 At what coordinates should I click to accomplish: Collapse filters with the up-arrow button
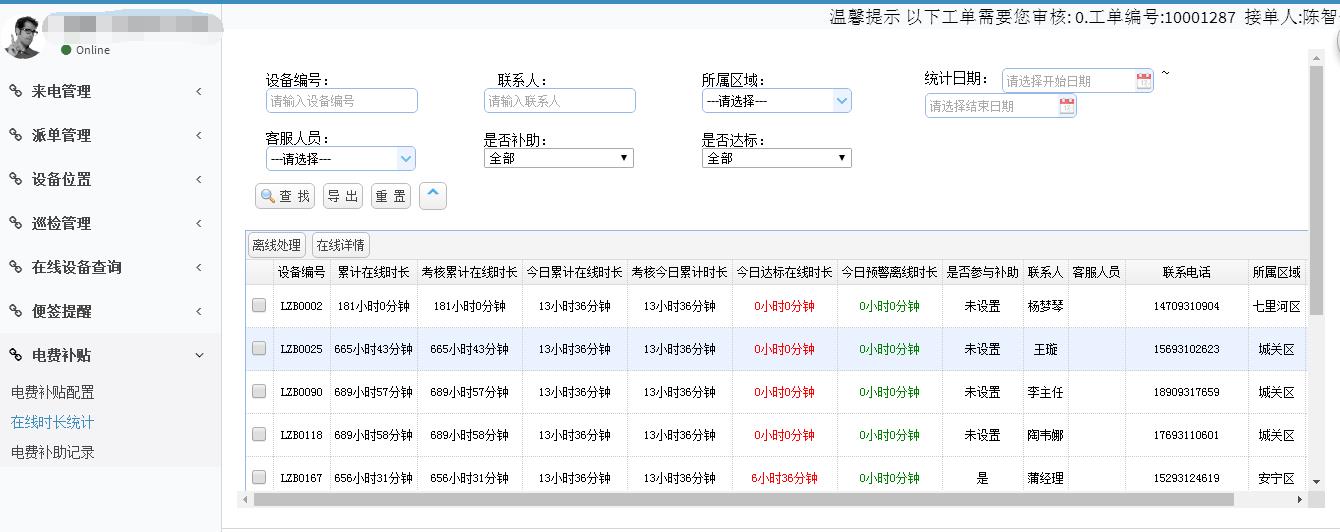point(433,196)
